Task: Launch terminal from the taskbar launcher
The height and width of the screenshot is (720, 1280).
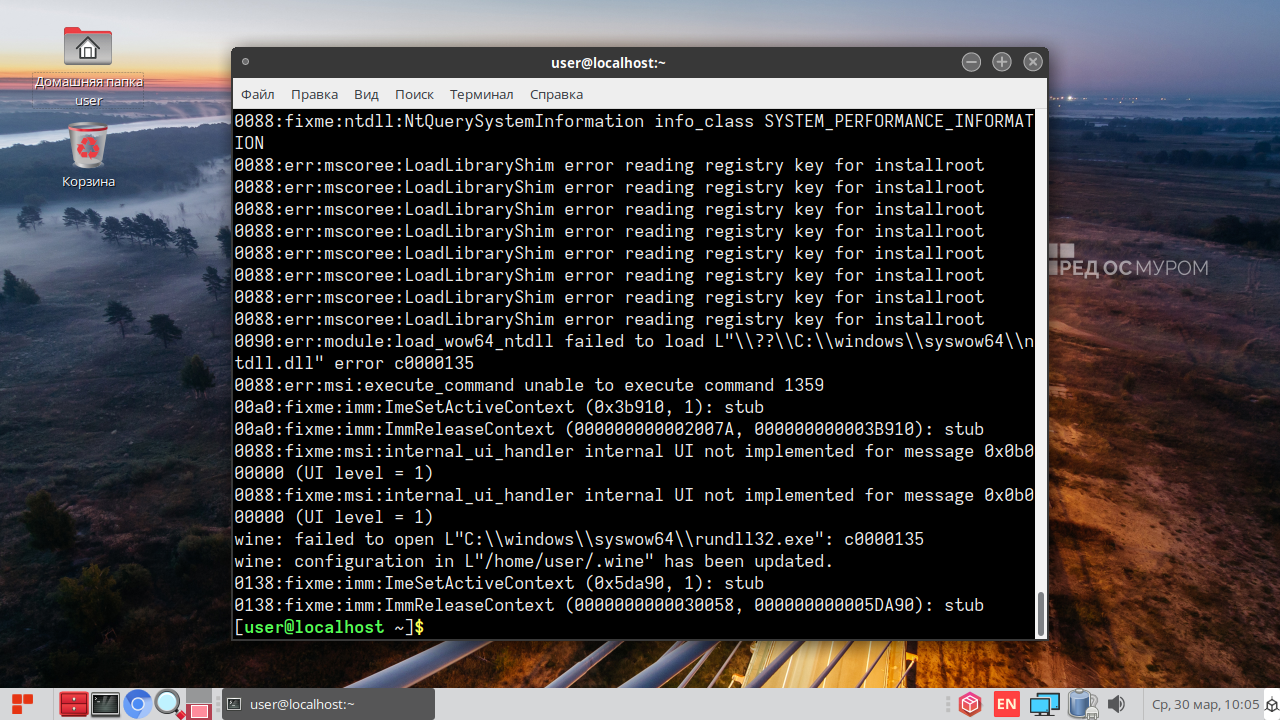Action: [x=105, y=704]
